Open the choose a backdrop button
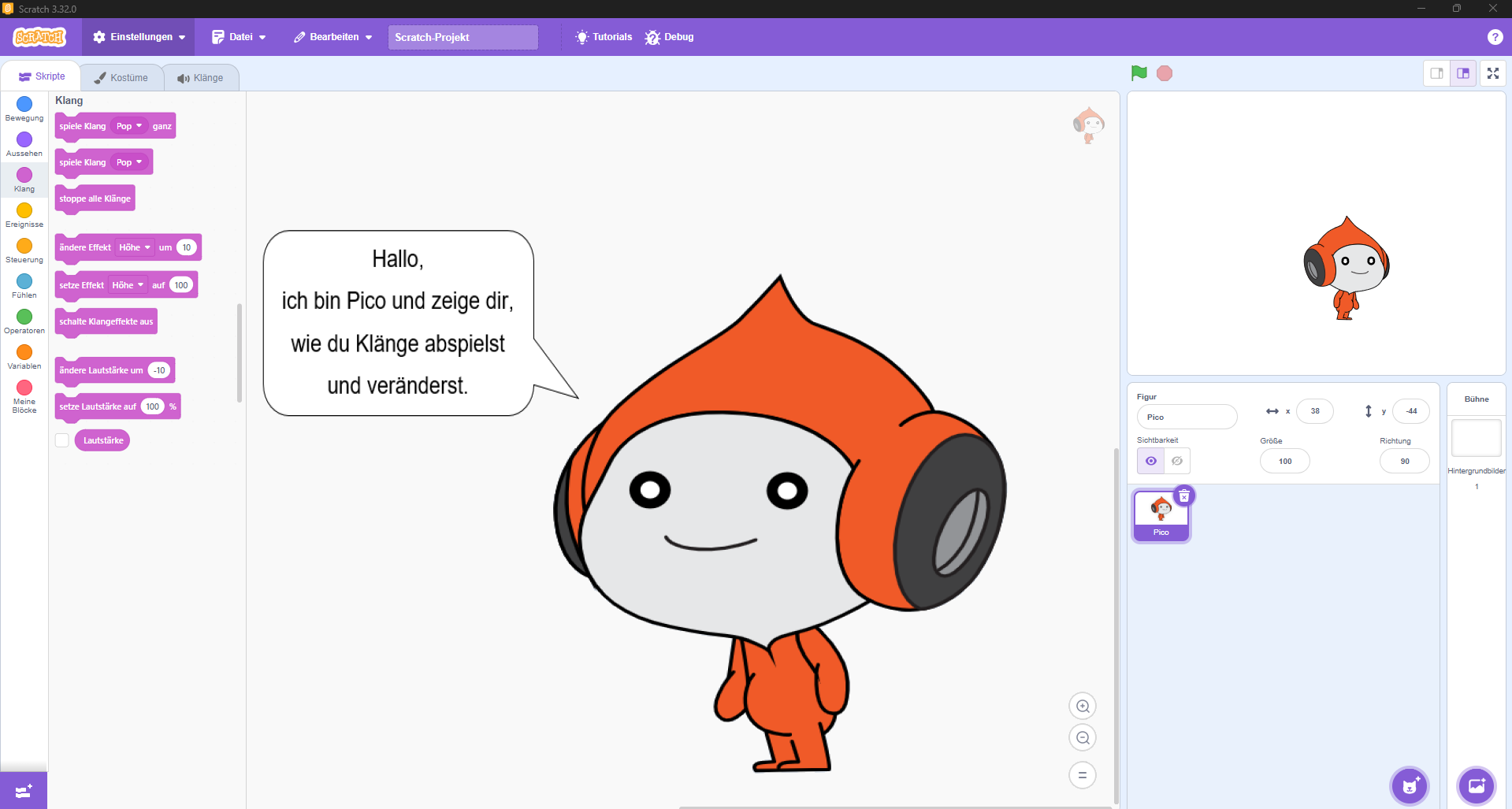 coord(1477,785)
